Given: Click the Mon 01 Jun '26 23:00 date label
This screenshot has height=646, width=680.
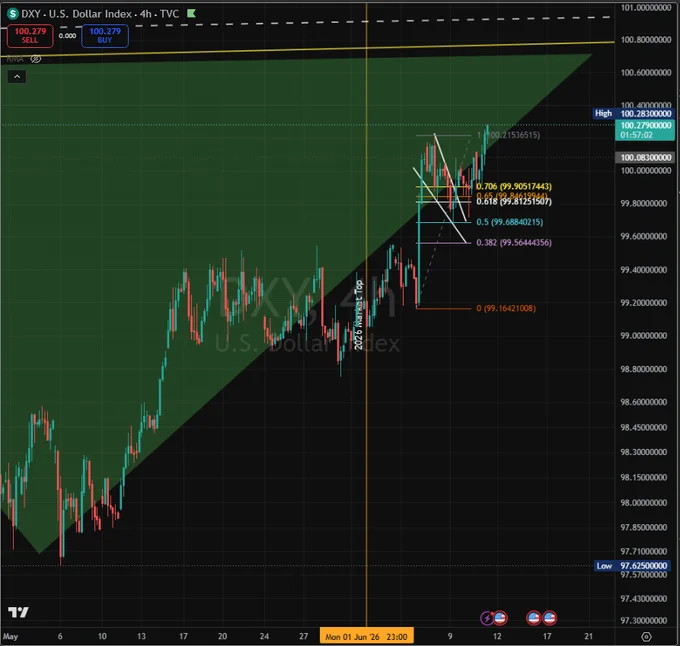Looking at the screenshot, I should click(366, 636).
